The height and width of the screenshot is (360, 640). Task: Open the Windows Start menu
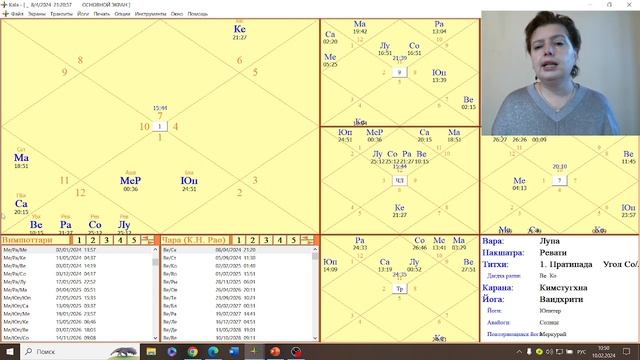[10, 351]
